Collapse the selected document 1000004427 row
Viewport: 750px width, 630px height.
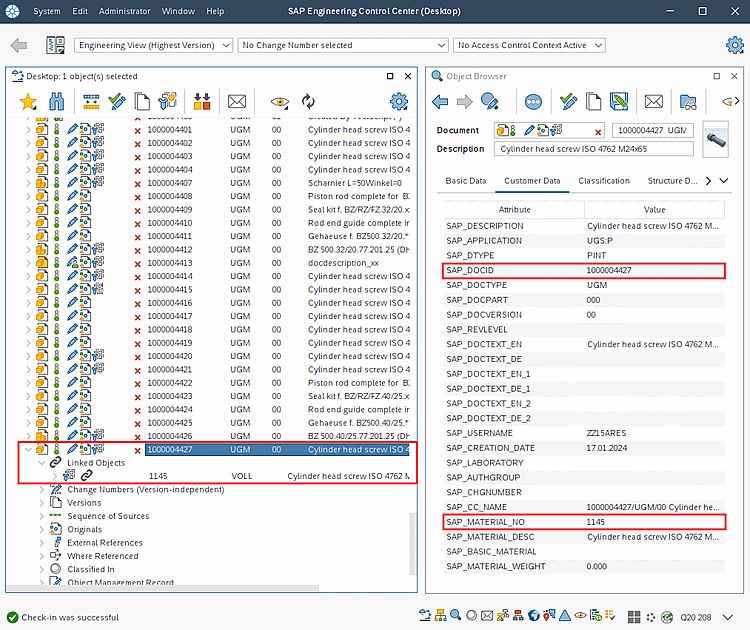(x=28, y=449)
